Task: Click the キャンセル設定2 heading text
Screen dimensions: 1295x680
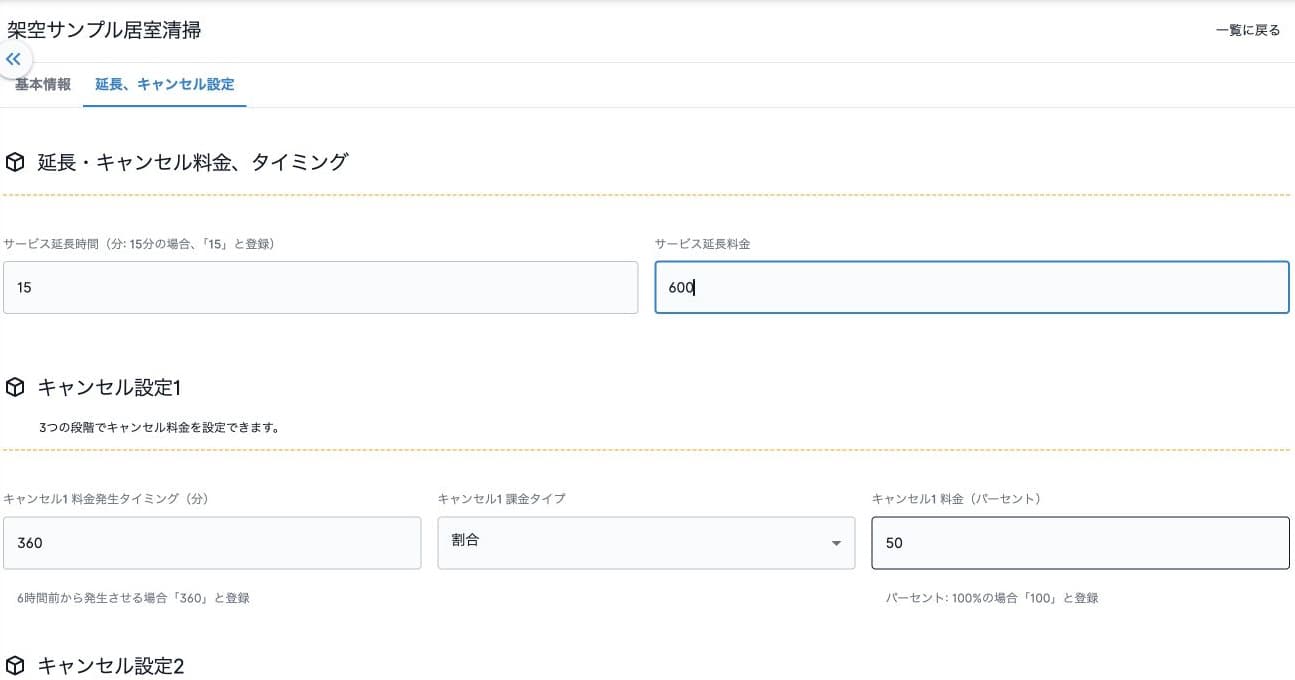Action: [x=111, y=665]
